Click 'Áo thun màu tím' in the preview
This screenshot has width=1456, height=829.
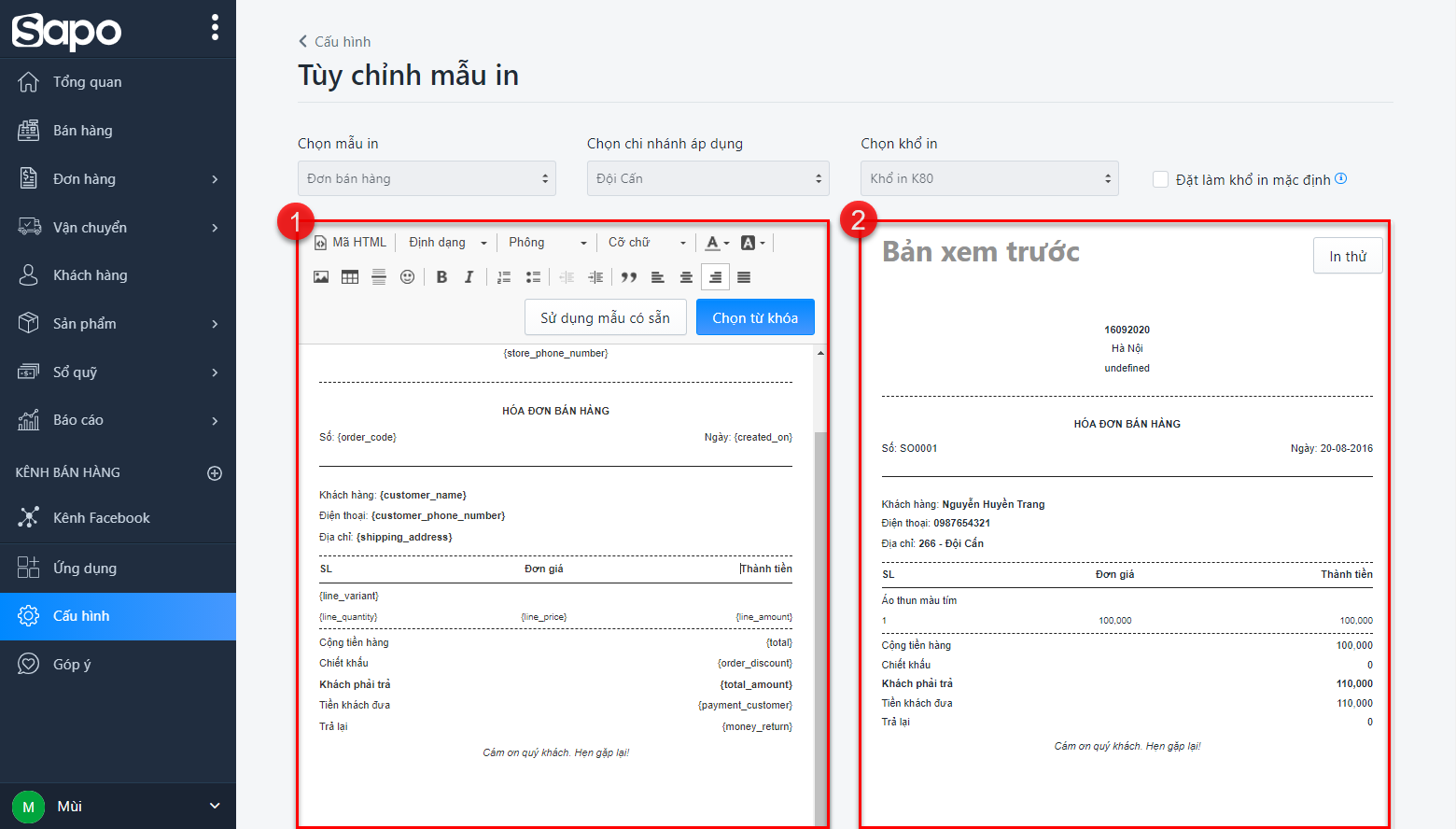click(919, 601)
